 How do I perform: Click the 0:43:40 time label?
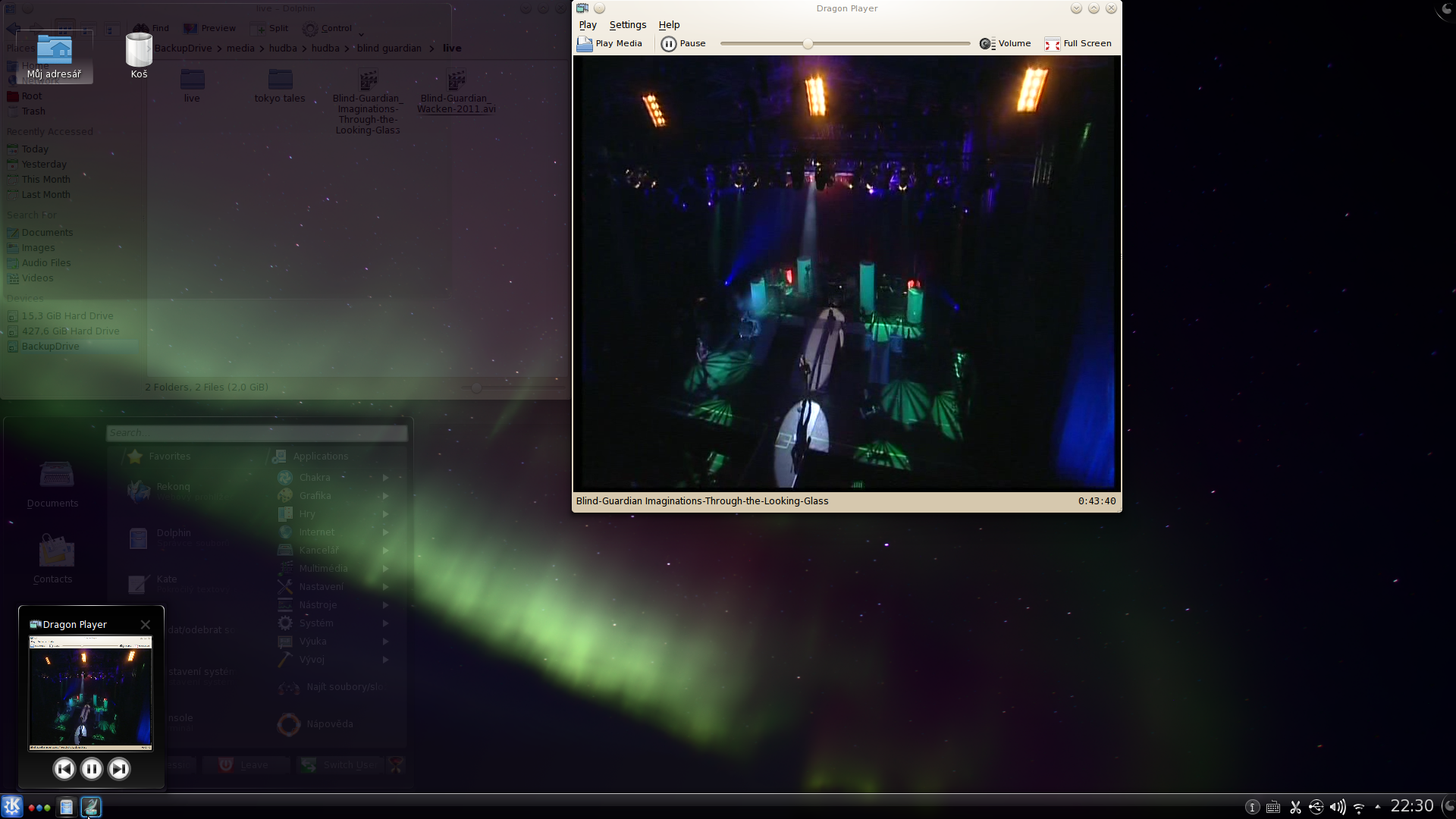1097,501
